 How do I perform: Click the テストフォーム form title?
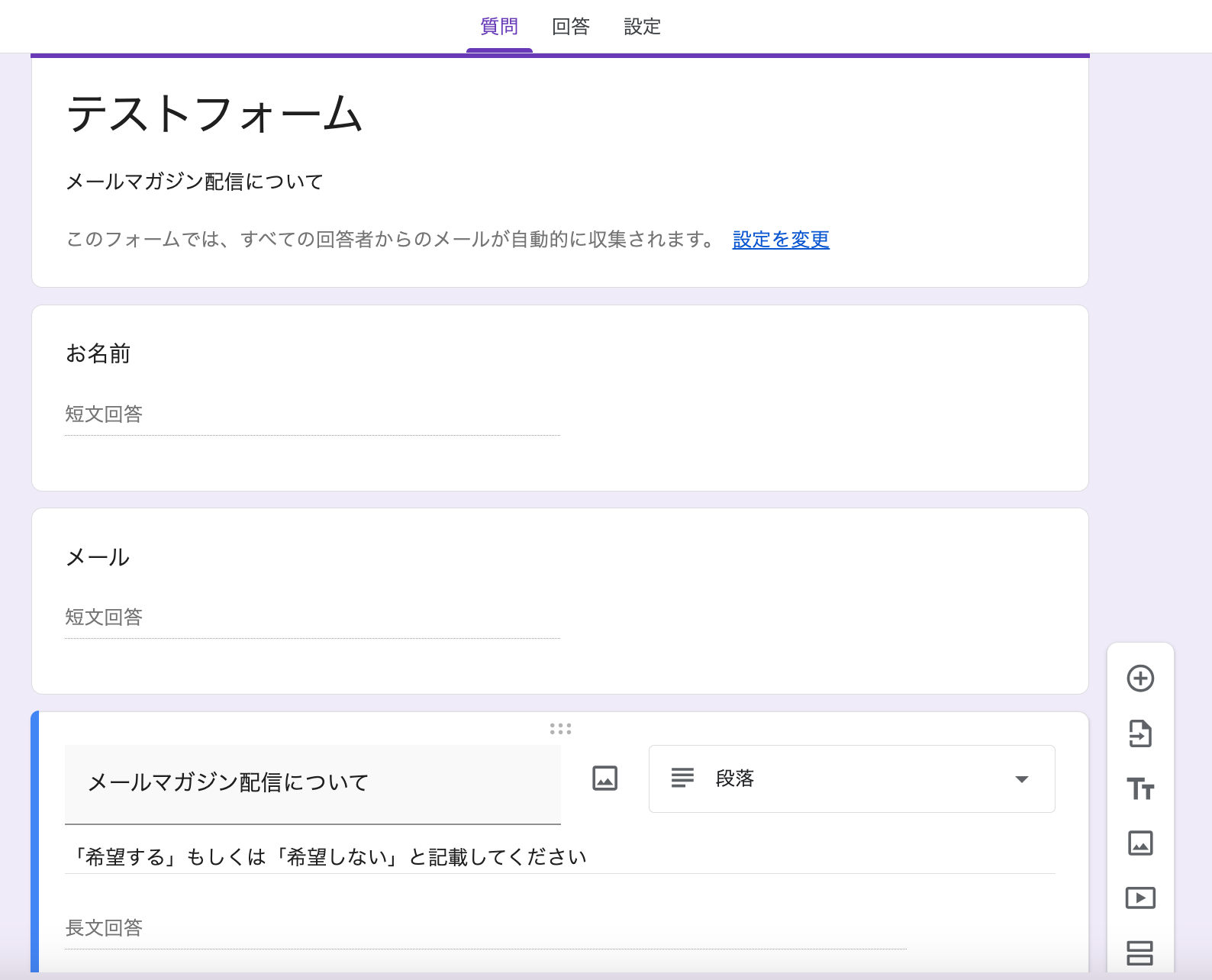pyautogui.click(x=214, y=114)
